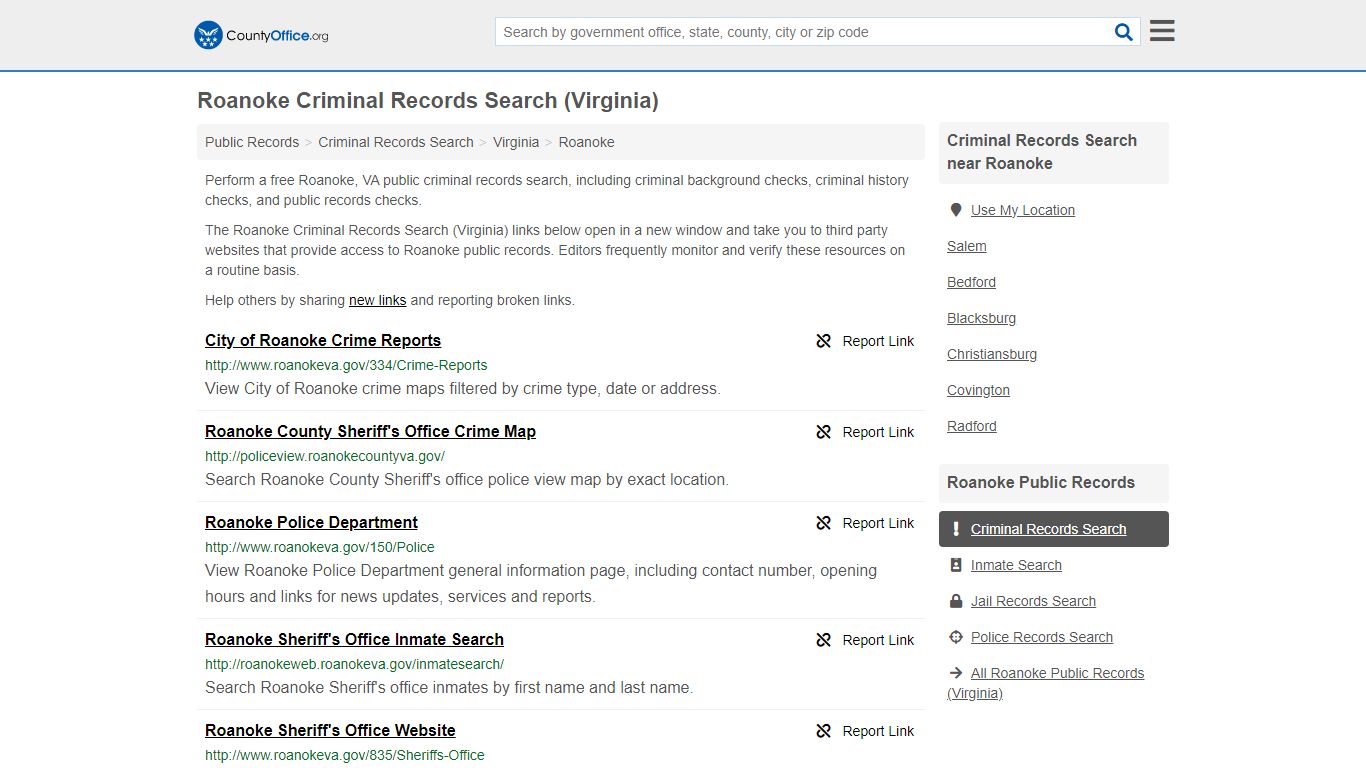Select nearby city Blacksburg
The width and height of the screenshot is (1366, 768).
pos(981,318)
